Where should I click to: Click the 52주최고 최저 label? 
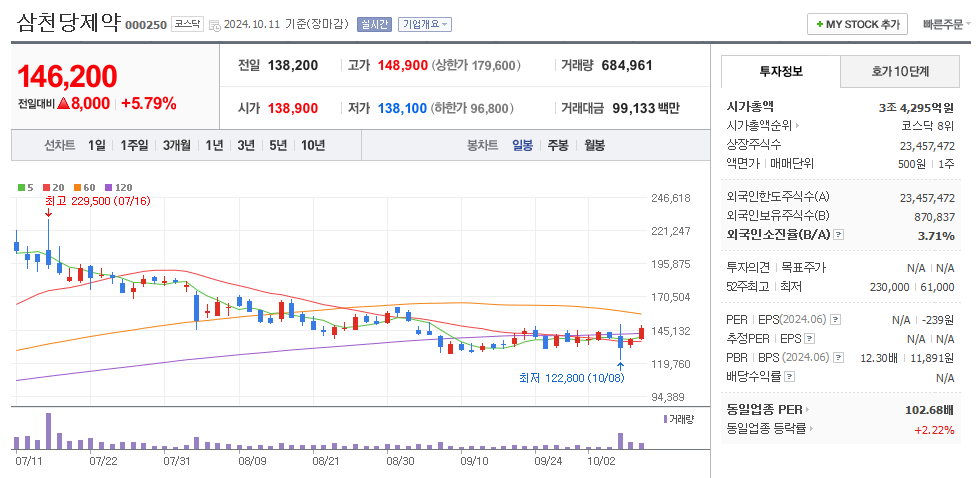click(x=764, y=286)
